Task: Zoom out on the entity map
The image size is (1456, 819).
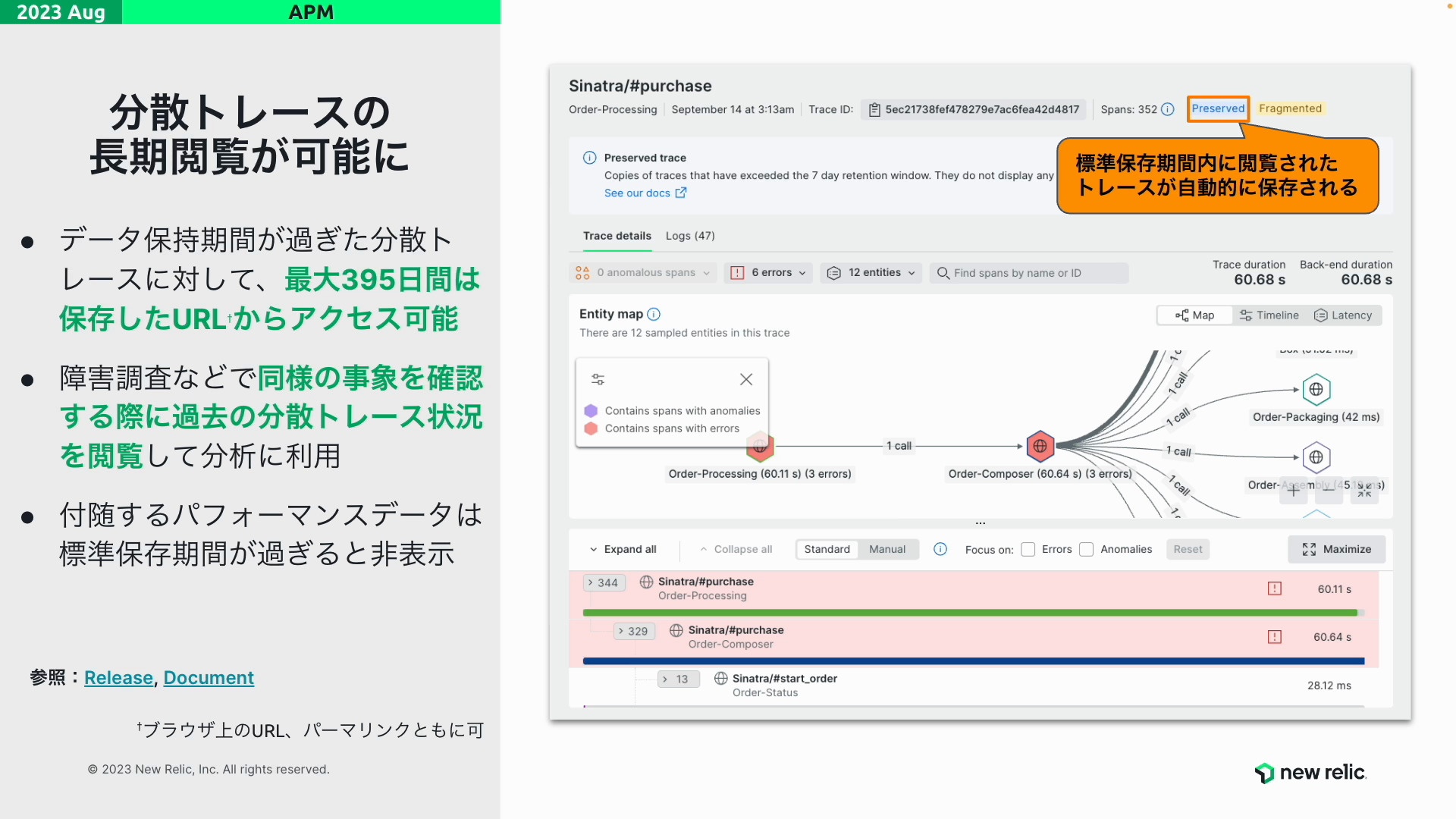Action: (x=1329, y=491)
